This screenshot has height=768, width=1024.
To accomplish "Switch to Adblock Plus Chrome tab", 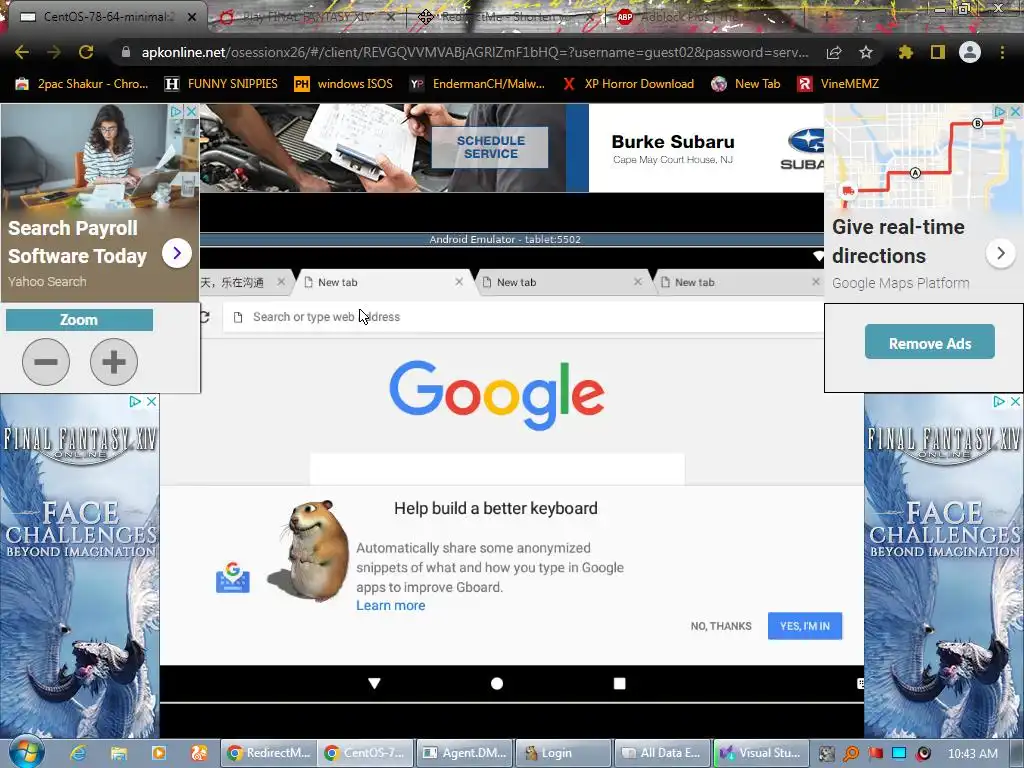I will click(x=705, y=17).
